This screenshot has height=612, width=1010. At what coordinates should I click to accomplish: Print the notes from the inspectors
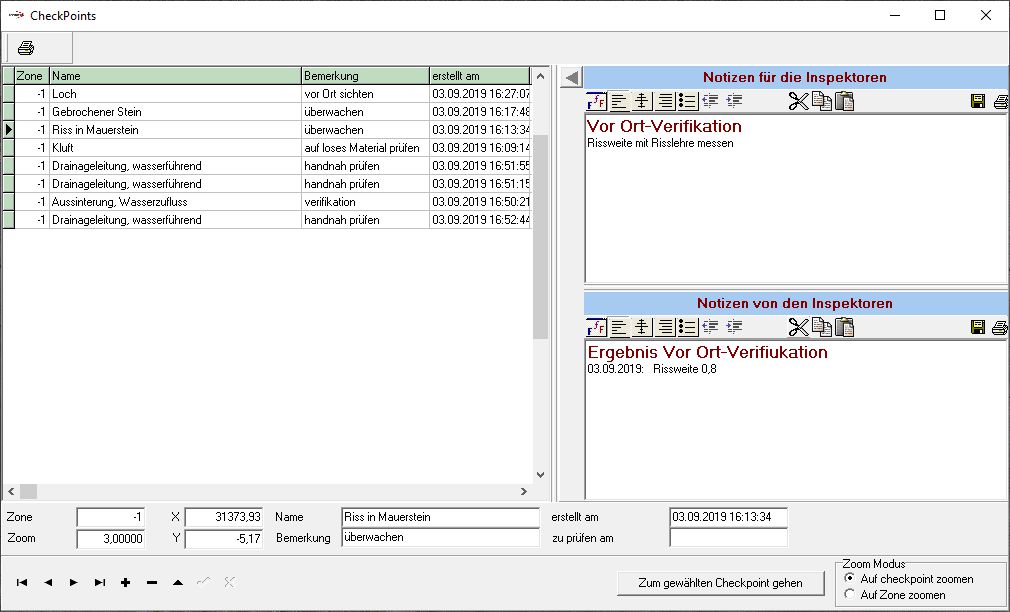tap(998, 327)
